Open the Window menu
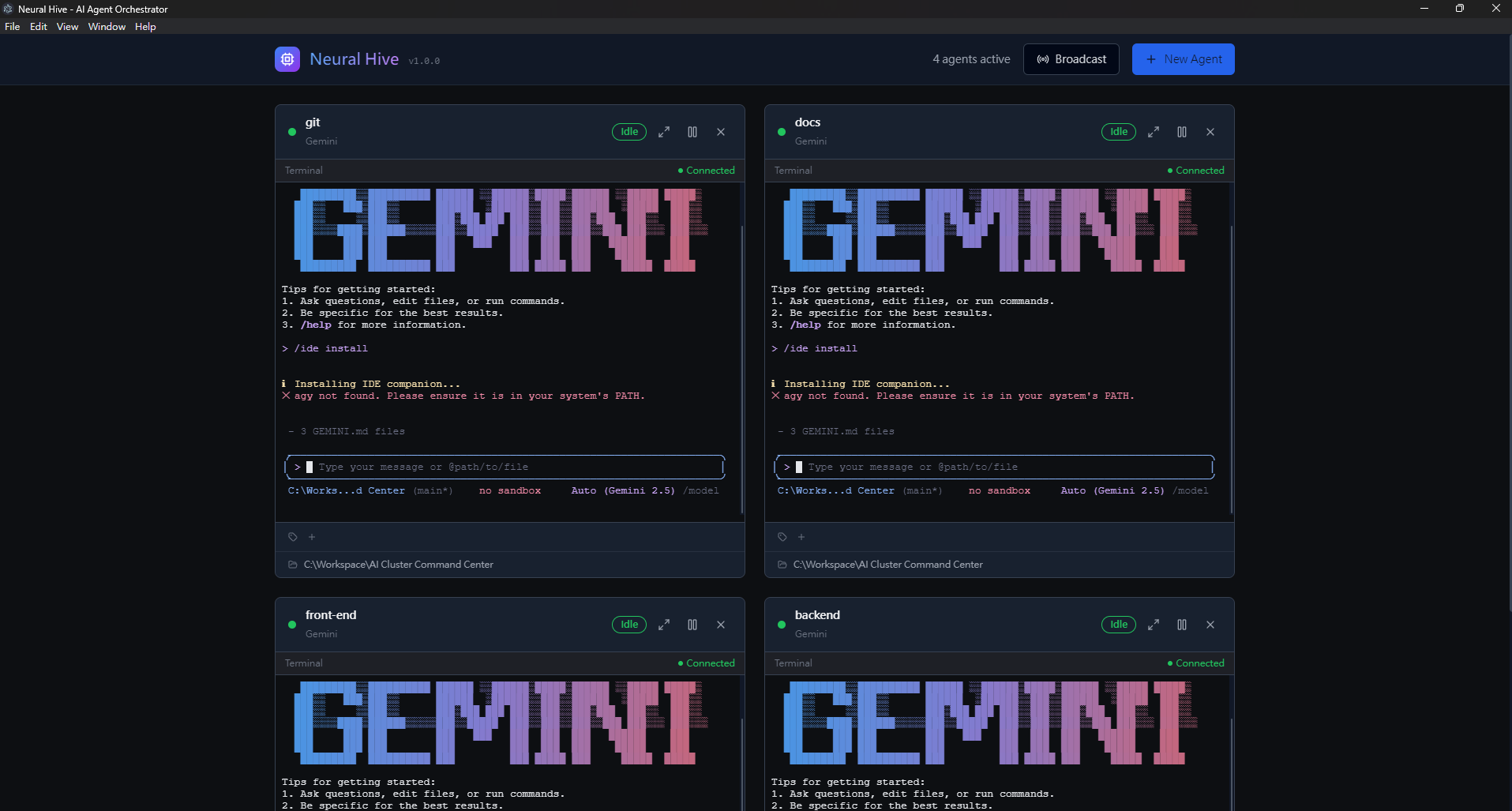 coord(106,26)
